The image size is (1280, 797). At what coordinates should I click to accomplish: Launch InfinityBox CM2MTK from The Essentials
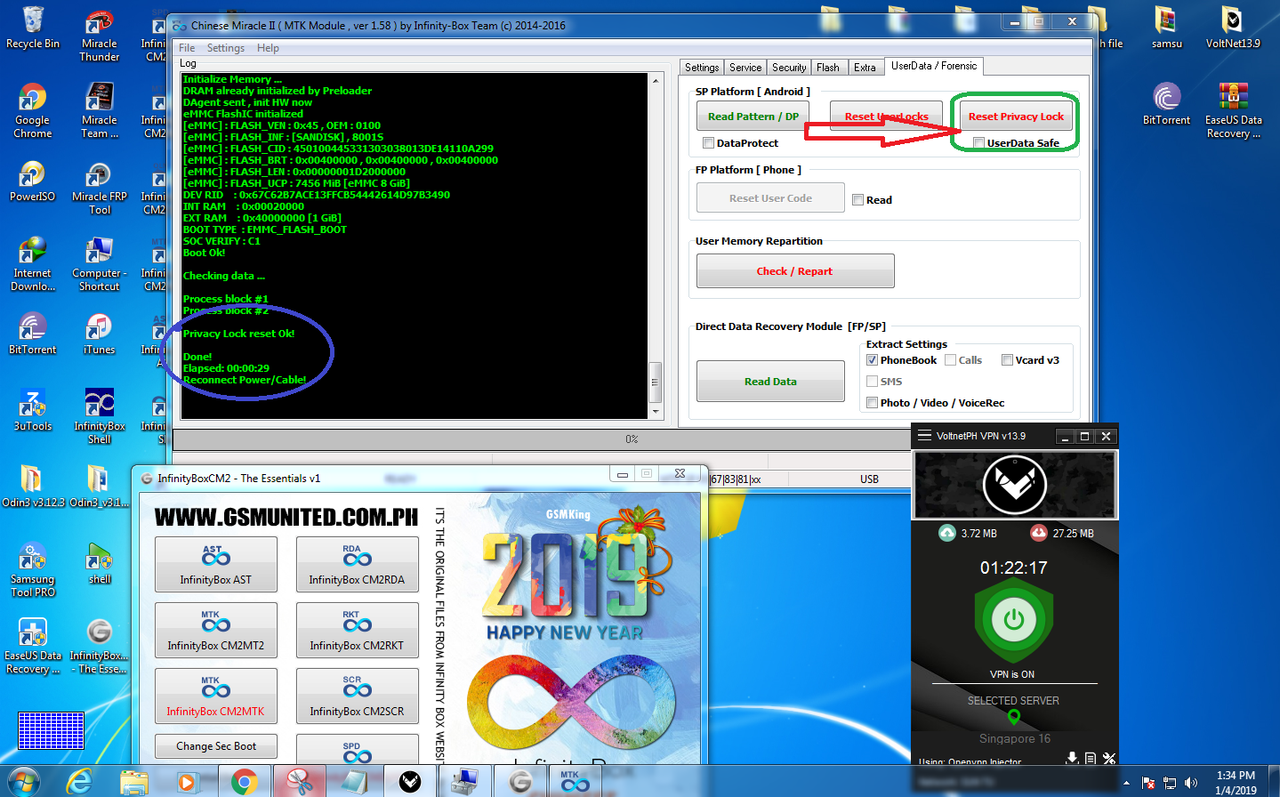pos(216,697)
